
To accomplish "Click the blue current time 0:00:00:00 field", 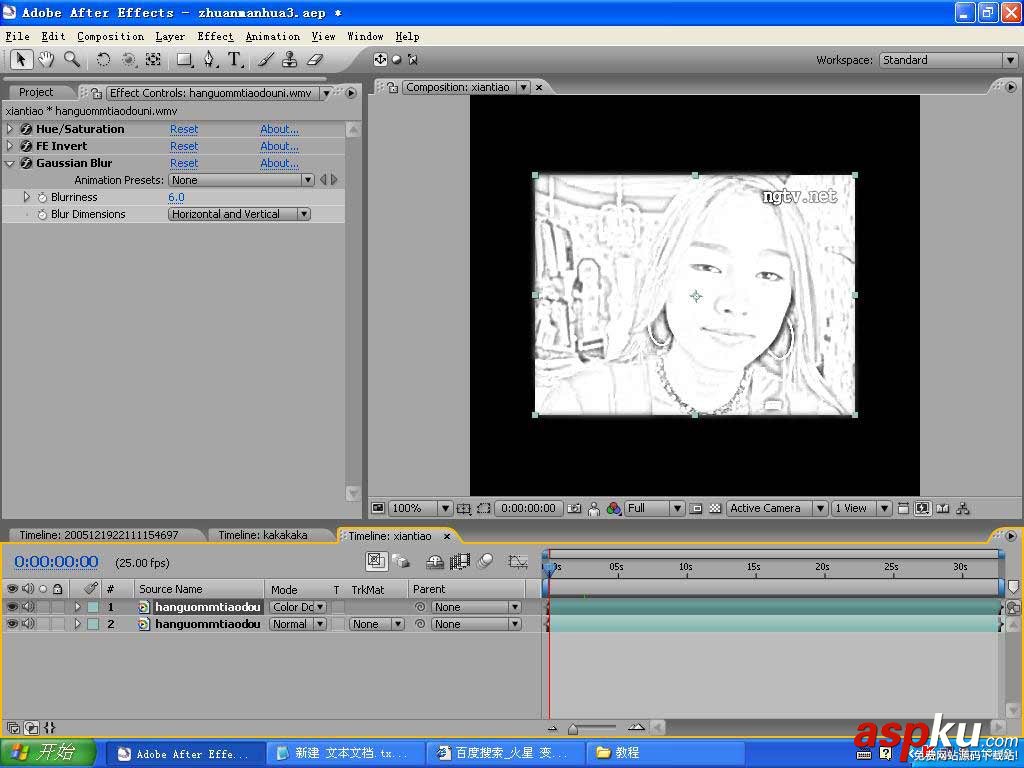I will [56, 562].
